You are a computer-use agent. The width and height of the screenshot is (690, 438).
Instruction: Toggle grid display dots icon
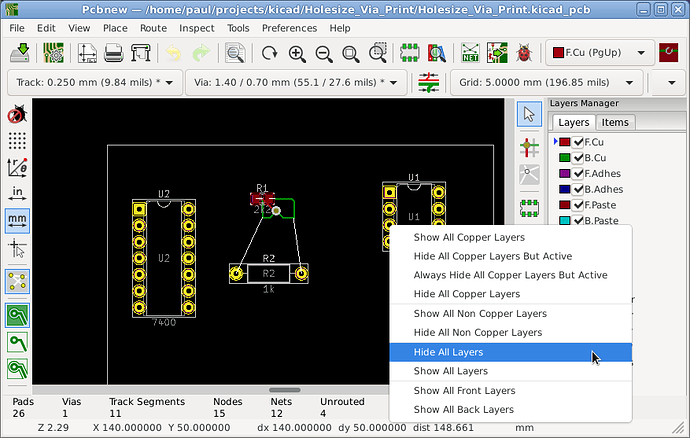pyautogui.click(x=17, y=141)
